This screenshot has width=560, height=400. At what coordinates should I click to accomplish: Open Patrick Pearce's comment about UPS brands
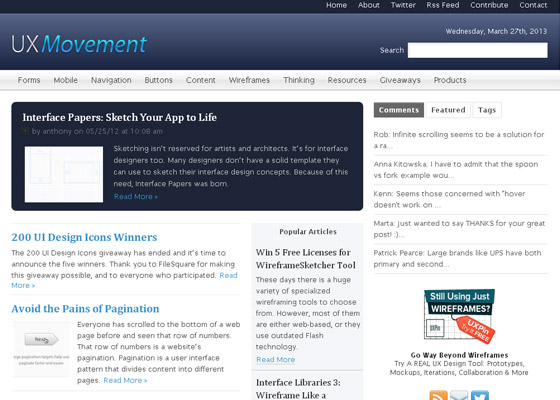(x=457, y=259)
